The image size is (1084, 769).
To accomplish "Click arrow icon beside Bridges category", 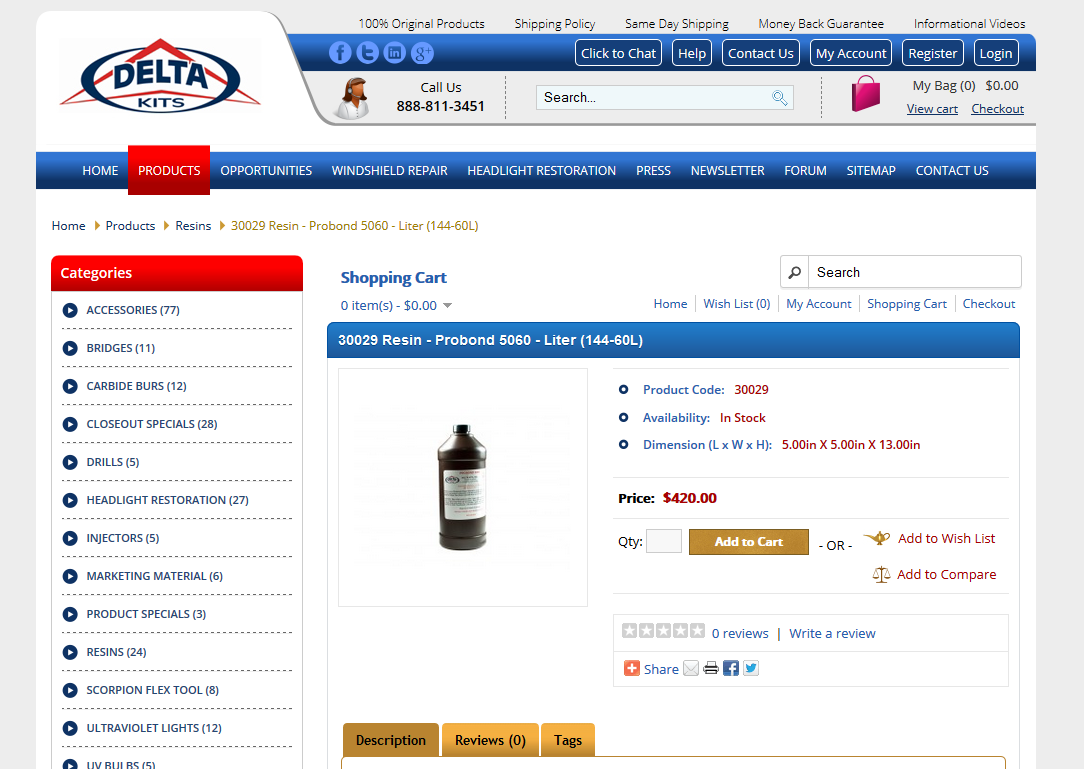I will 70,348.
